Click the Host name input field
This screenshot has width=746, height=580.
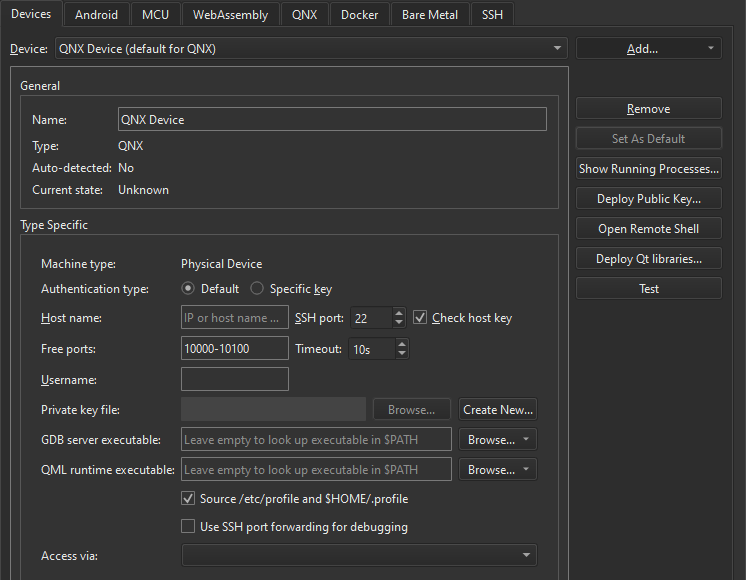(x=234, y=318)
